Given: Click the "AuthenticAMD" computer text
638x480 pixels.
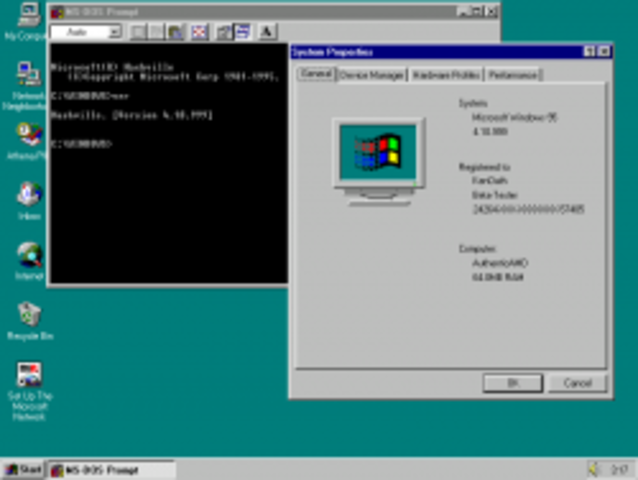Looking at the screenshot, I should (500, 263).
